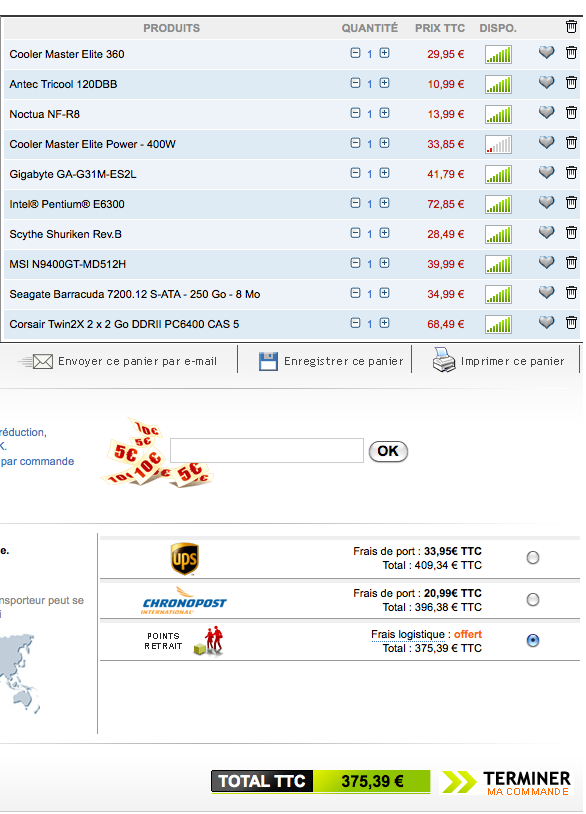
Task: Increase quantity of Antec Tricool 120DBB
Action: coord(384,83)
